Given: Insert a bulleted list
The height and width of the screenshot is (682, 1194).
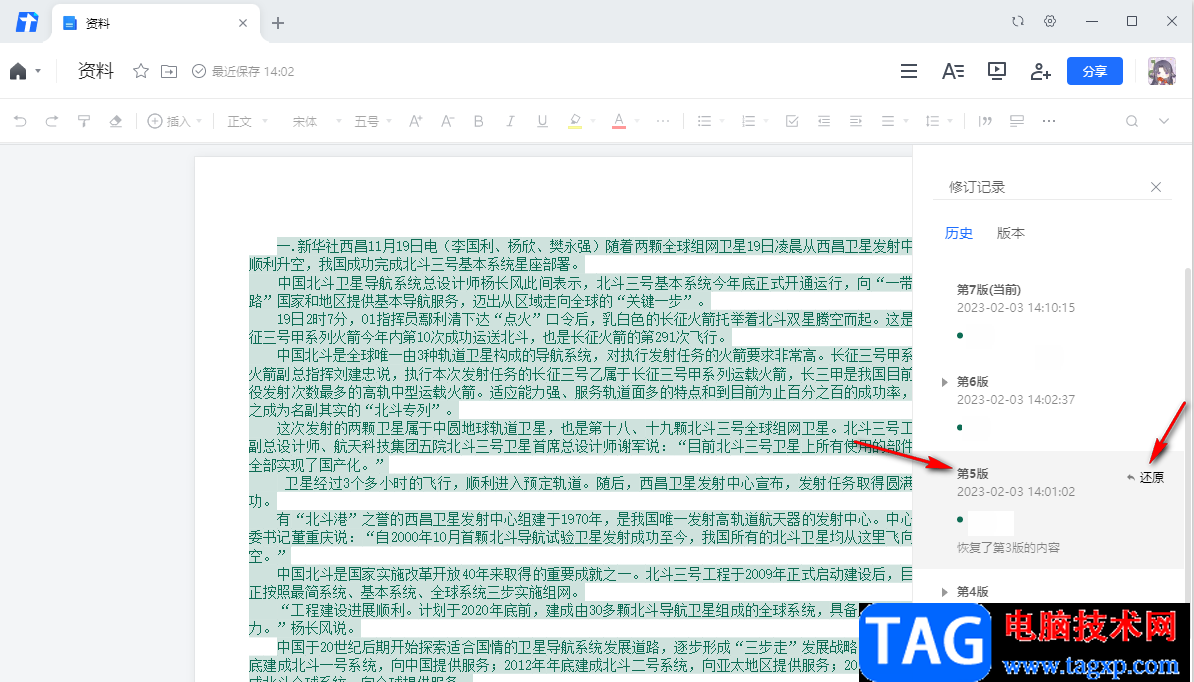Looking at the screenshot, I should [x=704, y=121].
